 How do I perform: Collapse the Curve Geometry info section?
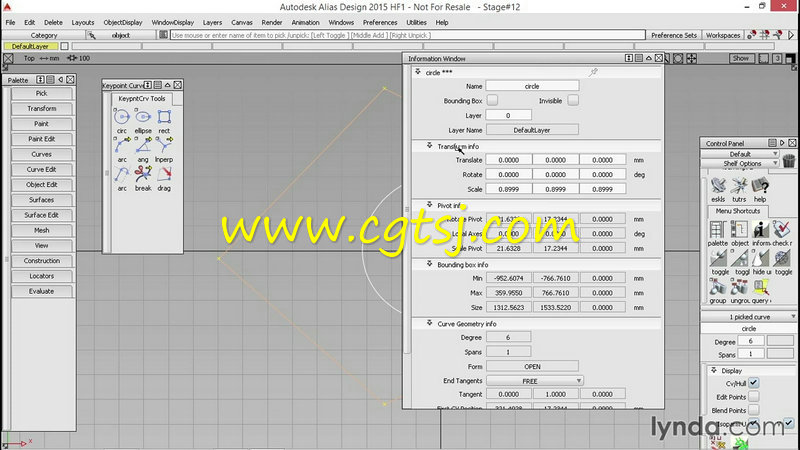pos(430,323)
